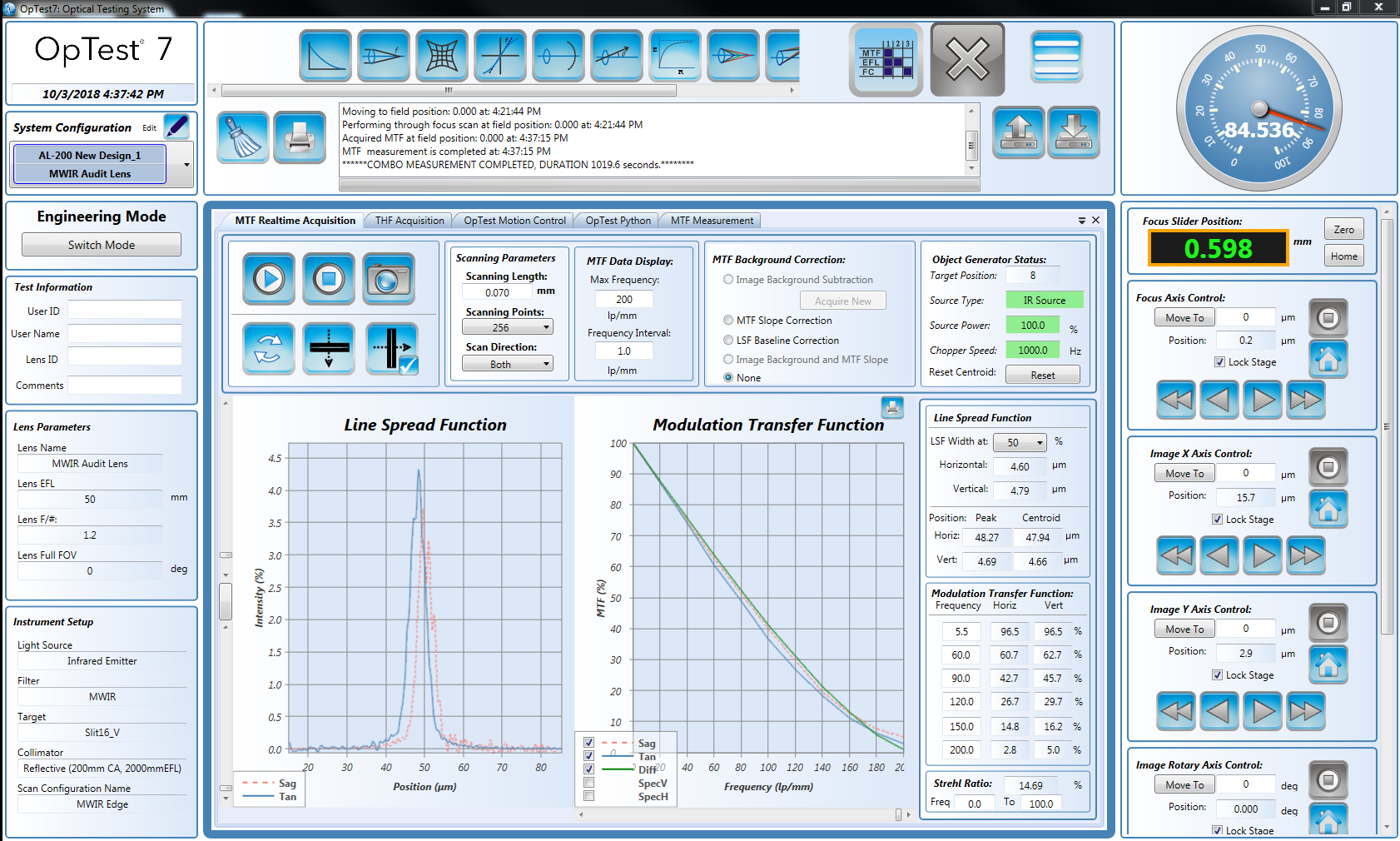Print results using the printer icon
This screenshot has width=1400, height=841.
pos(300,137)
